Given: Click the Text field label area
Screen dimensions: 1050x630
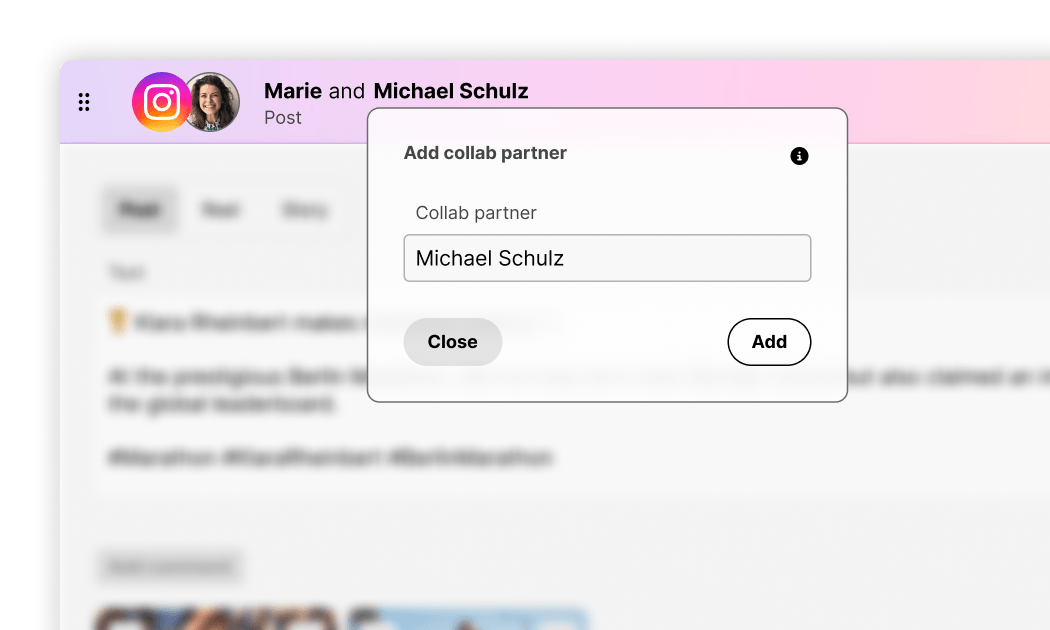Looking at the screenshot, I should [126, 271].
